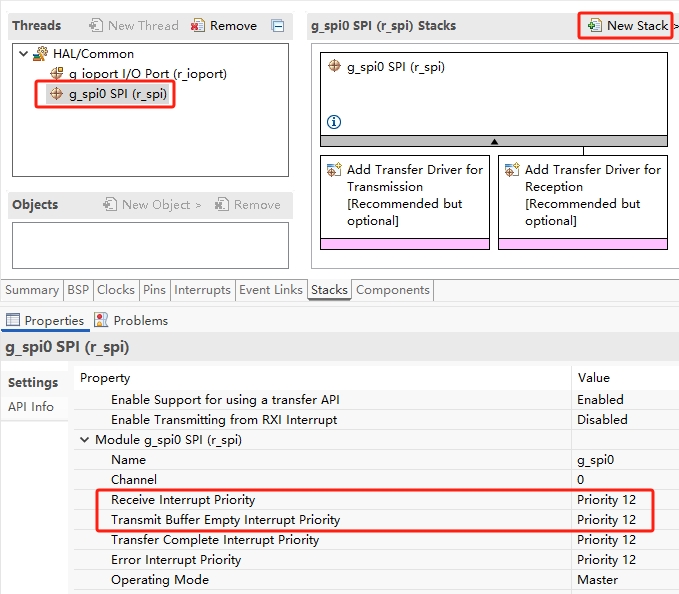Screen dimensions: 679x594
Task: Click the Add Transfer Driver for Transmission icon
Action: 334,169
